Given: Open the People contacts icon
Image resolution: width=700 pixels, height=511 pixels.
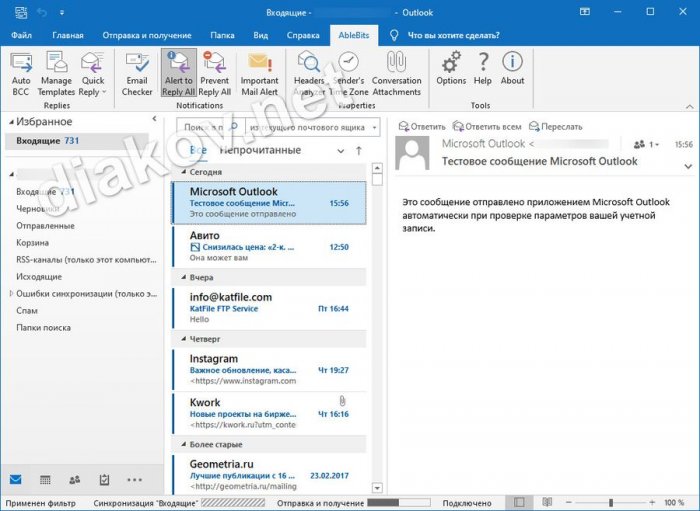Looking at the screenshot, I should tap(75, 480).
